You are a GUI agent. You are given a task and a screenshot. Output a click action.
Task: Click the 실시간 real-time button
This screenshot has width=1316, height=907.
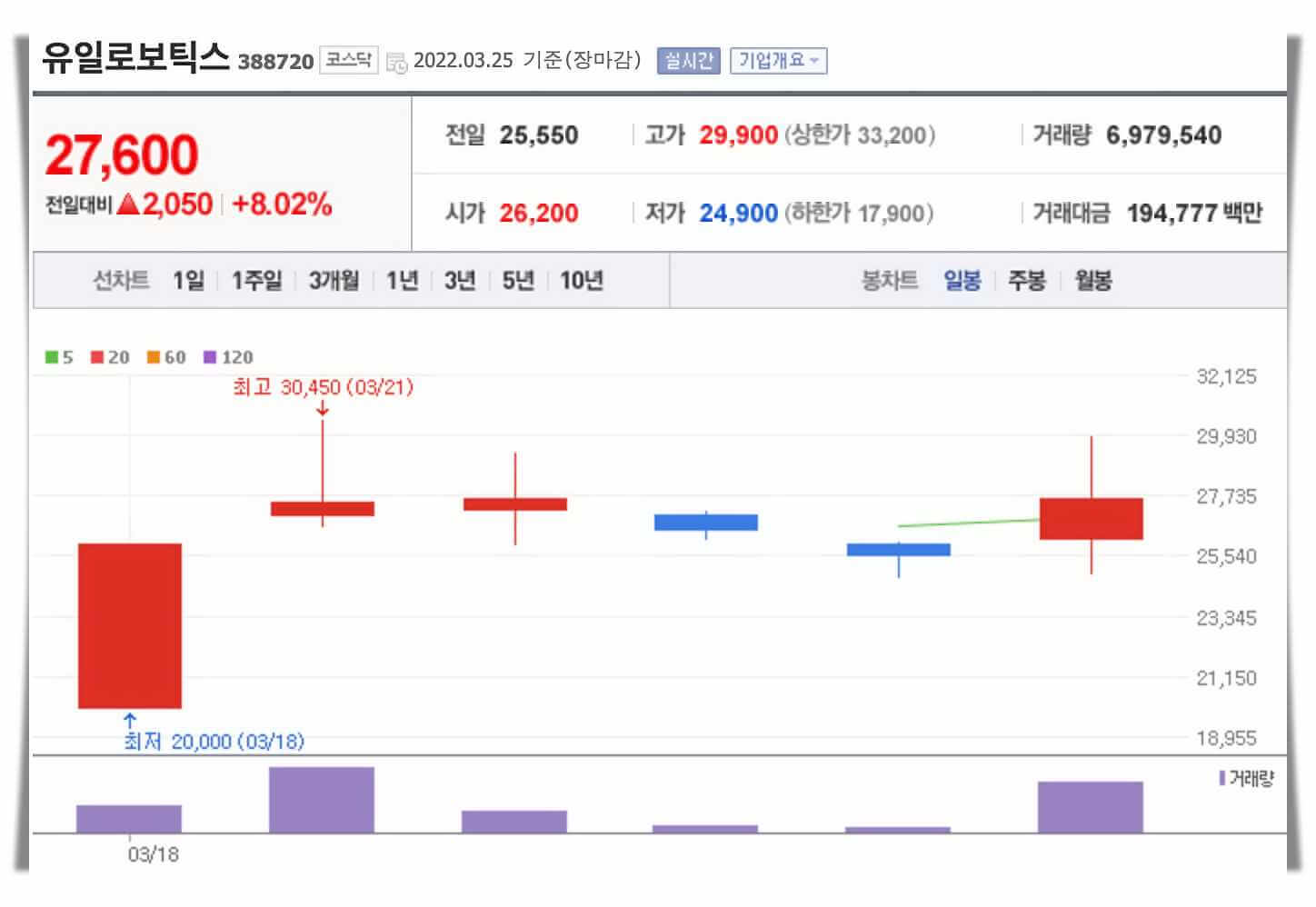(688, 61)
